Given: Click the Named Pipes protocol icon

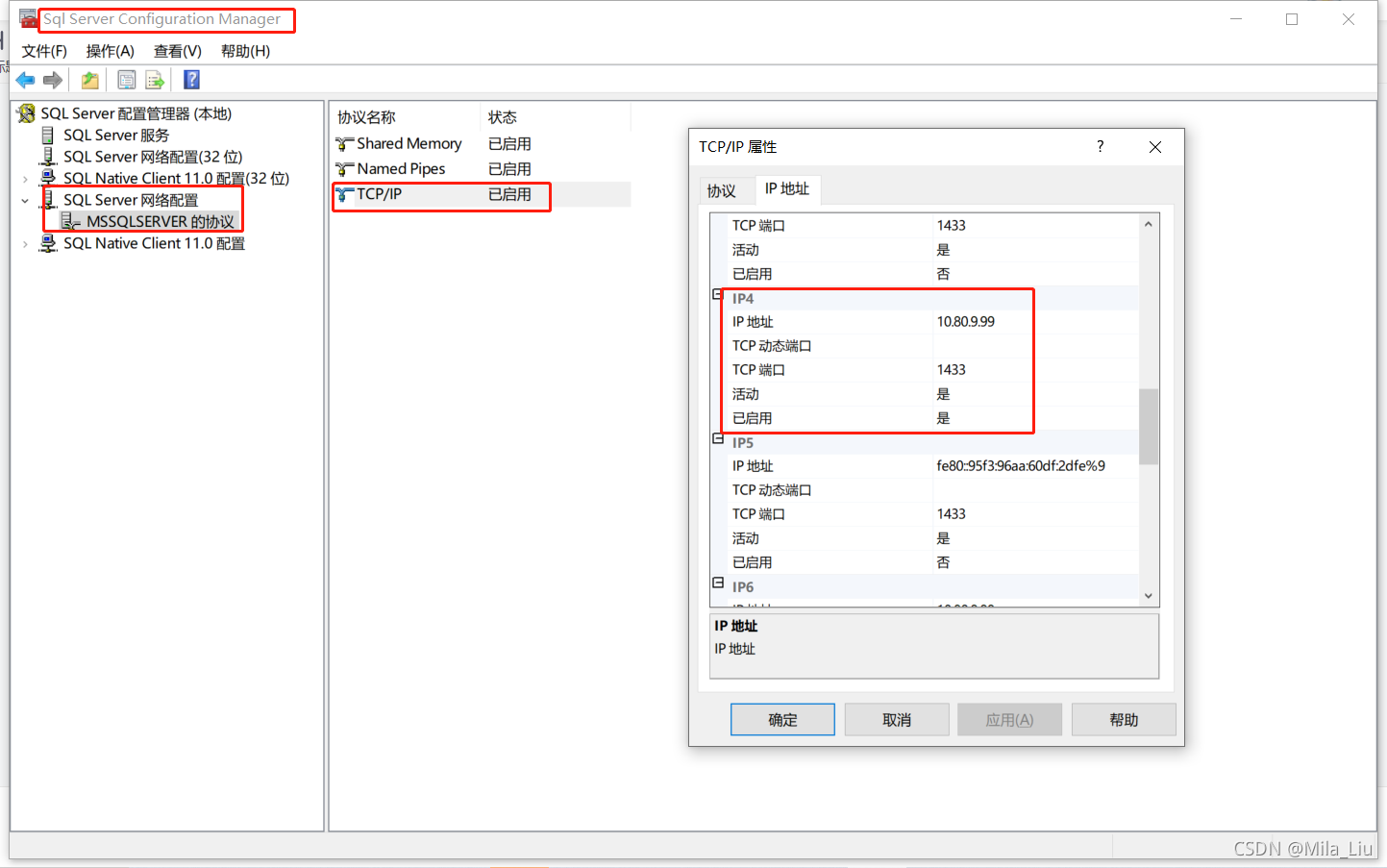Looking at the screenshot, I should click(345, 169).
